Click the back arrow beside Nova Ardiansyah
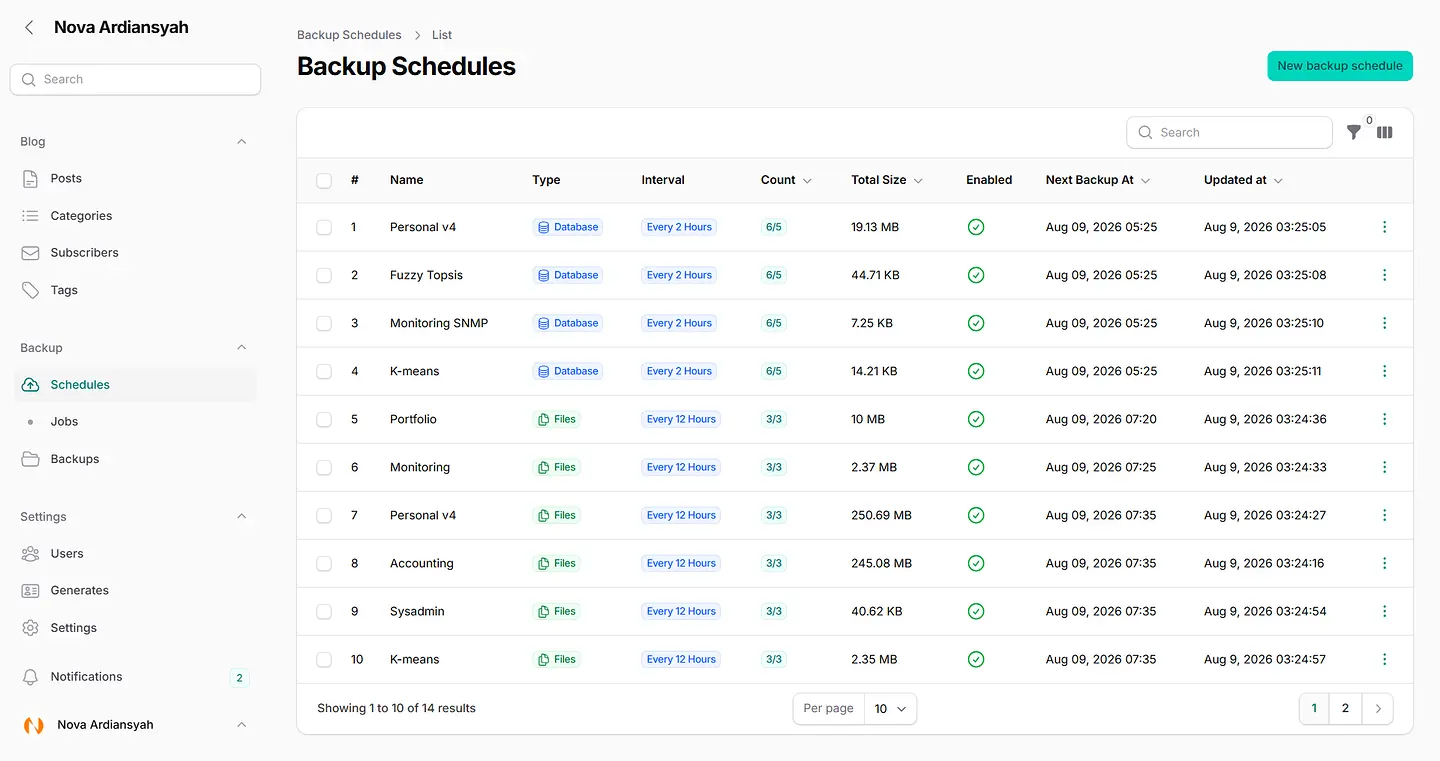 29,28
